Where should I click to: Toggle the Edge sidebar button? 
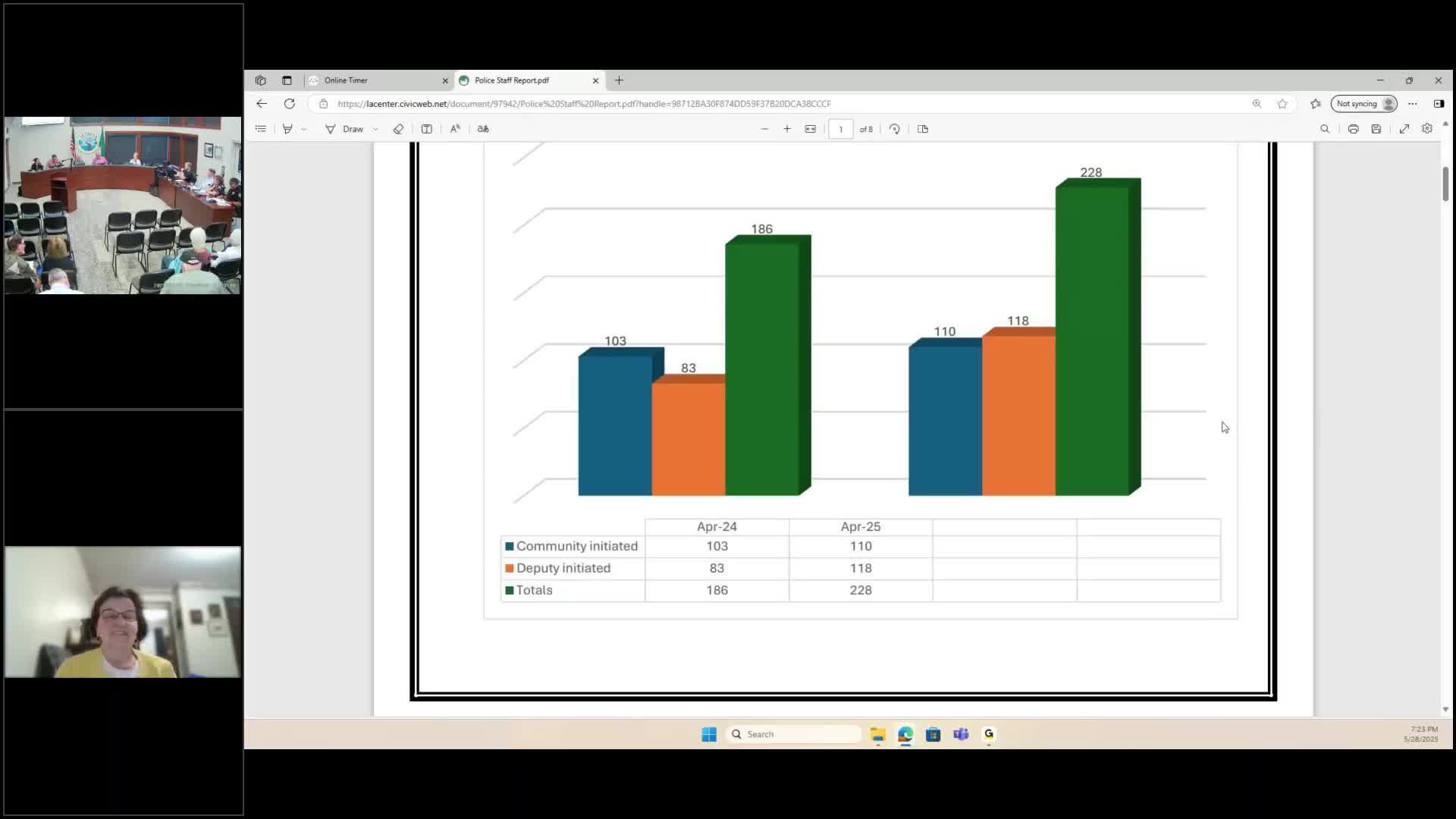point(1439,104)
